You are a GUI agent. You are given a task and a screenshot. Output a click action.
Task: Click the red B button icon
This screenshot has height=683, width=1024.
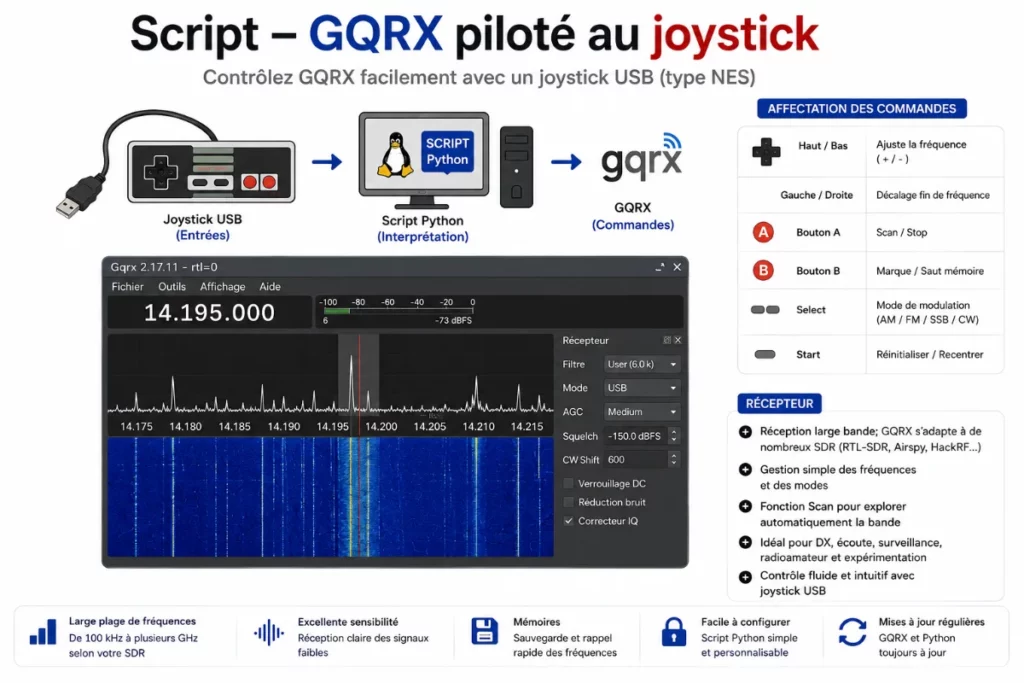(x=763, y=270)
